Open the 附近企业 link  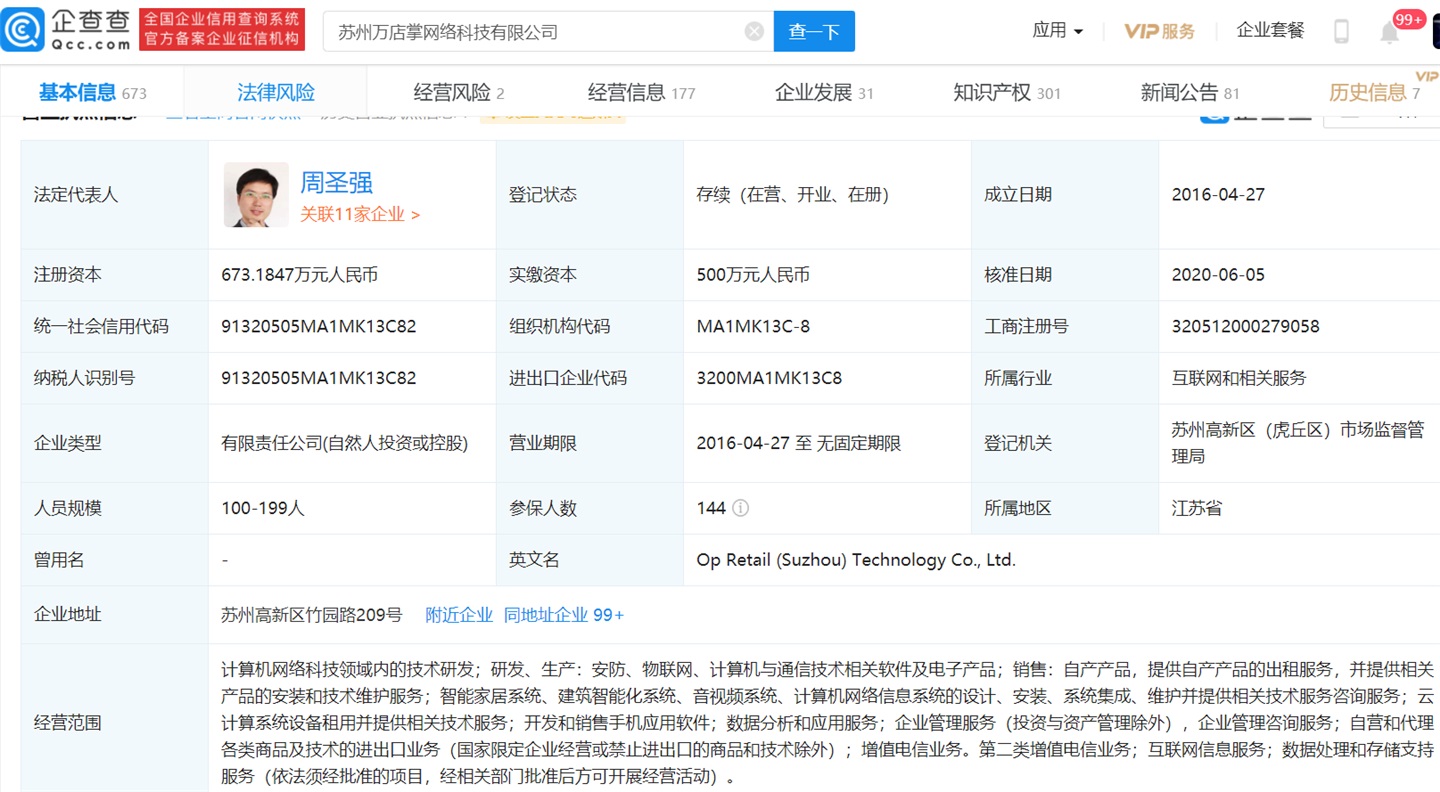[x=458, y=615]
